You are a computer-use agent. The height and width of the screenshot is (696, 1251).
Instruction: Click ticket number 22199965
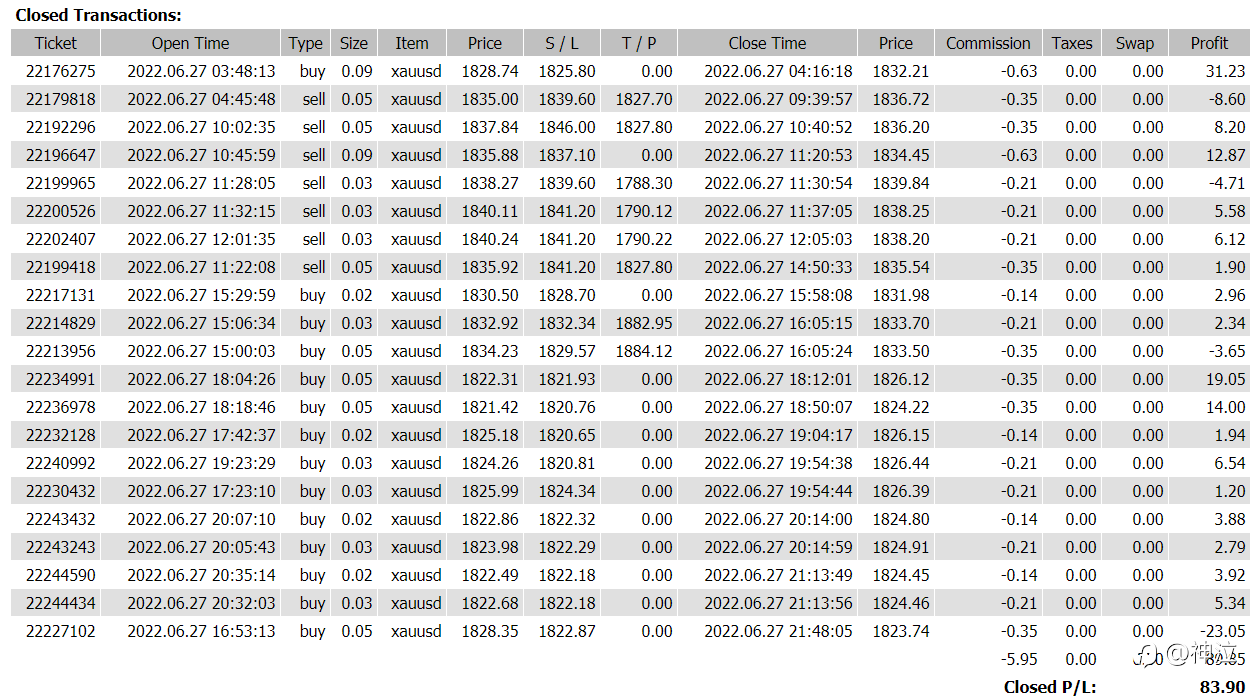(61, 183)
